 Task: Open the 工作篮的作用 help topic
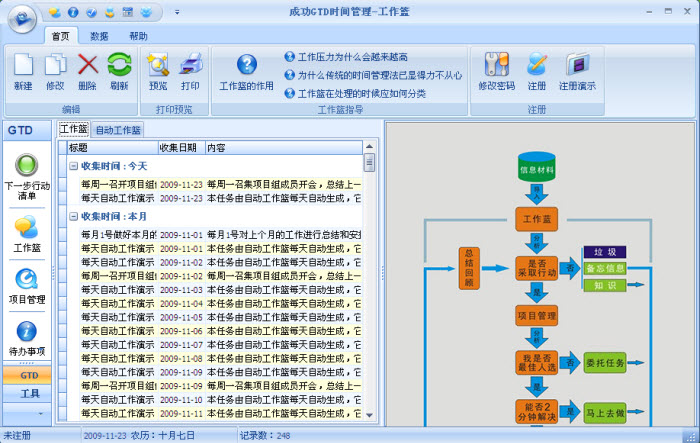point(246,72)
